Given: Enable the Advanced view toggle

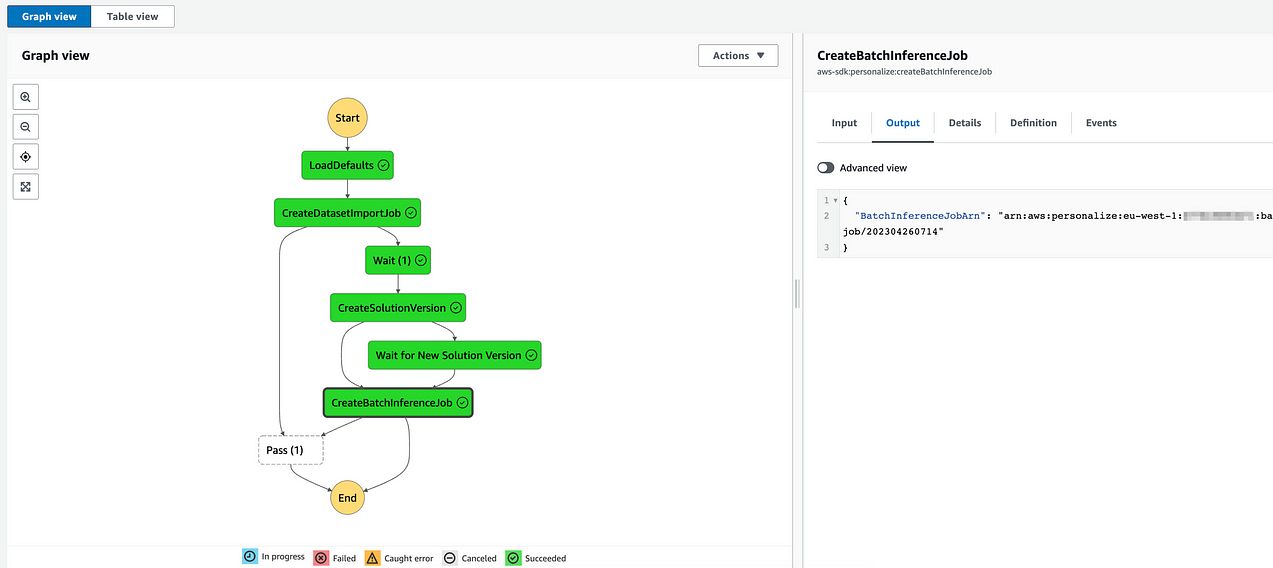Looking at the screenshot, I should [826, 168].
